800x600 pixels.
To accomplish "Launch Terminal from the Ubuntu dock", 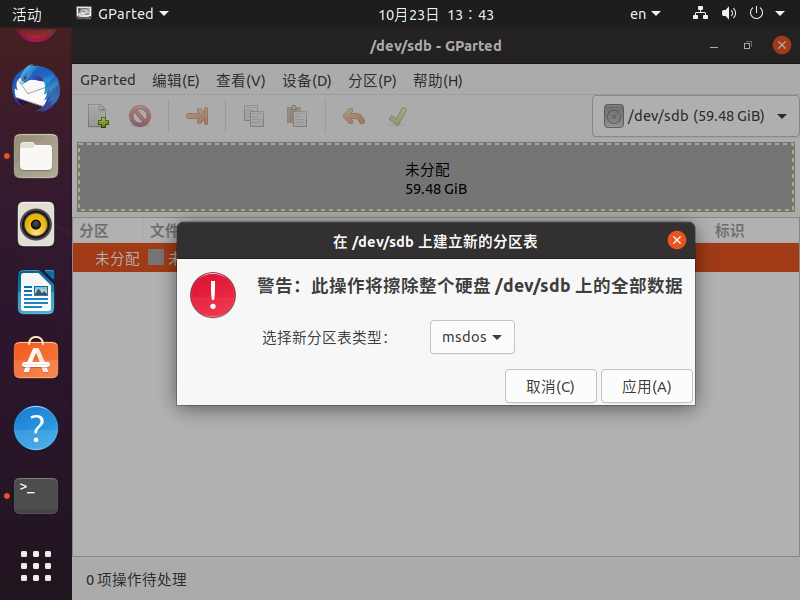I will [x=36, y=495].
